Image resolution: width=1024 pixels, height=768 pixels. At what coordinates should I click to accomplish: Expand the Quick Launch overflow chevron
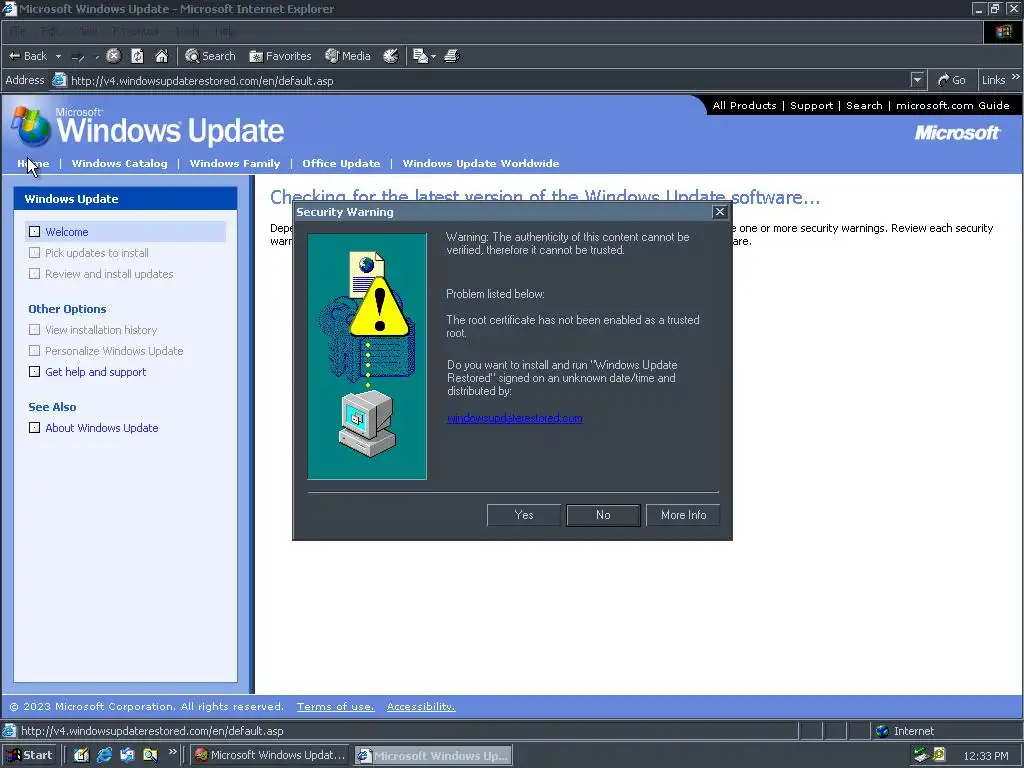(x=172, y=752)
